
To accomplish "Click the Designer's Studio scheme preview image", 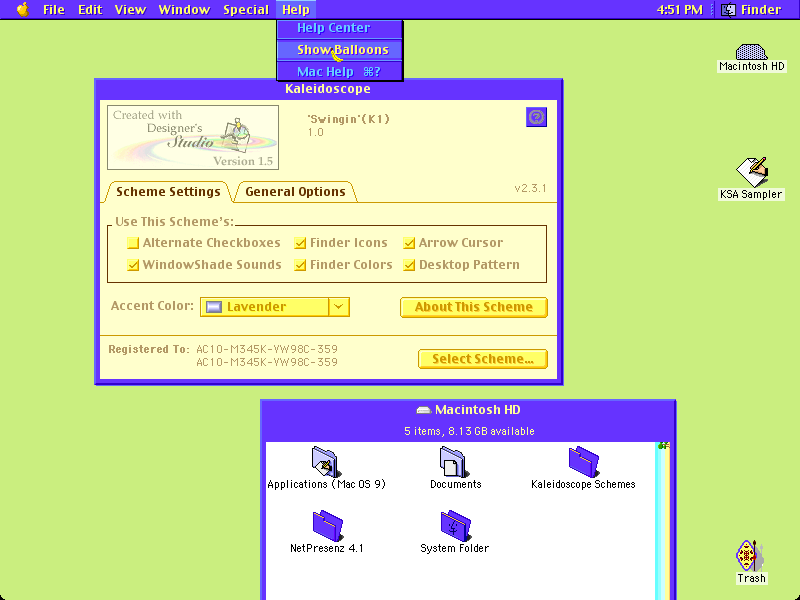I will coord(193,137).
